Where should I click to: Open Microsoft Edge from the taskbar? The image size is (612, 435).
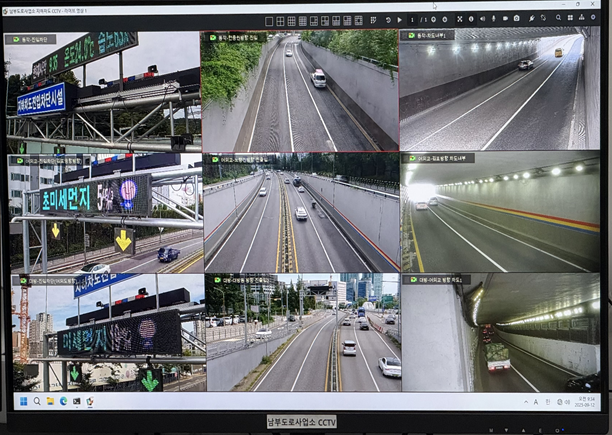pyautogui.click(x=63, y=401)
